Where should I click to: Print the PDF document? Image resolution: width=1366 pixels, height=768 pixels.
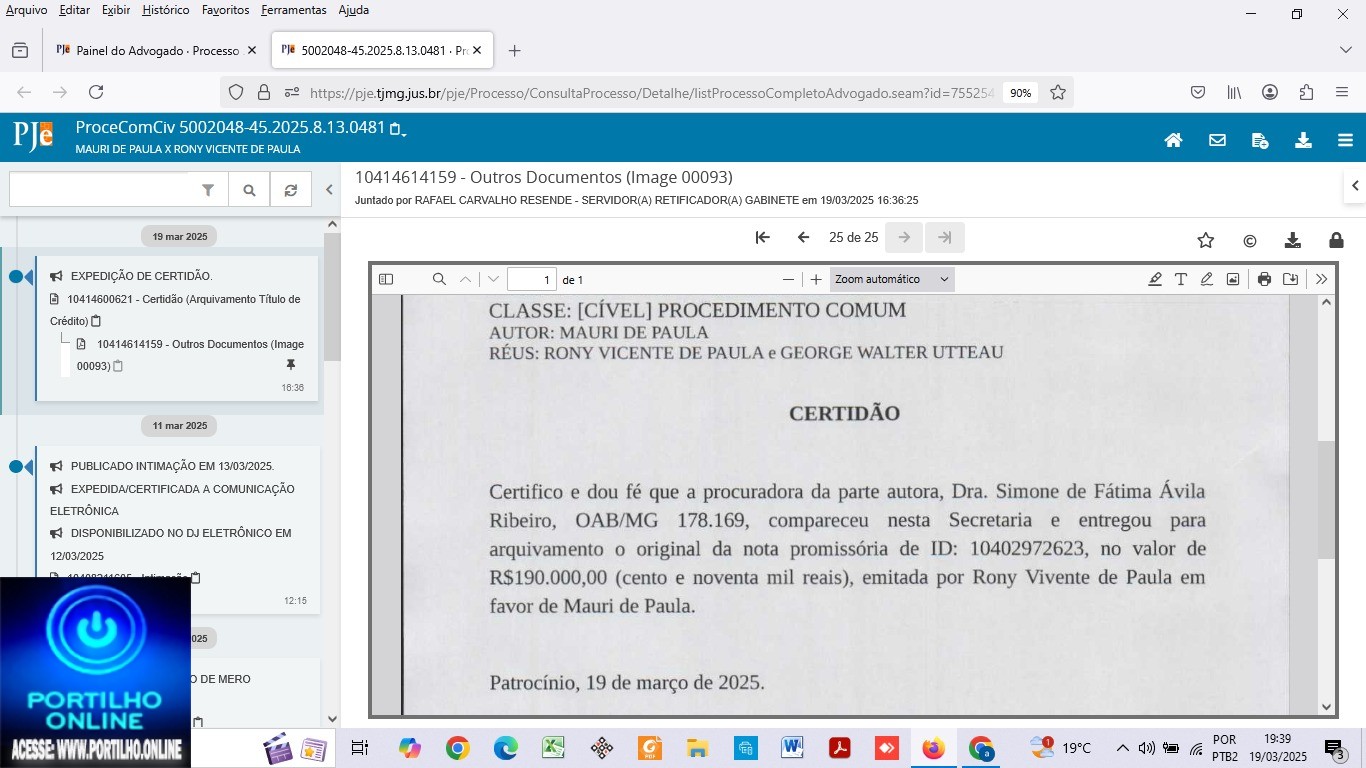1264,280
